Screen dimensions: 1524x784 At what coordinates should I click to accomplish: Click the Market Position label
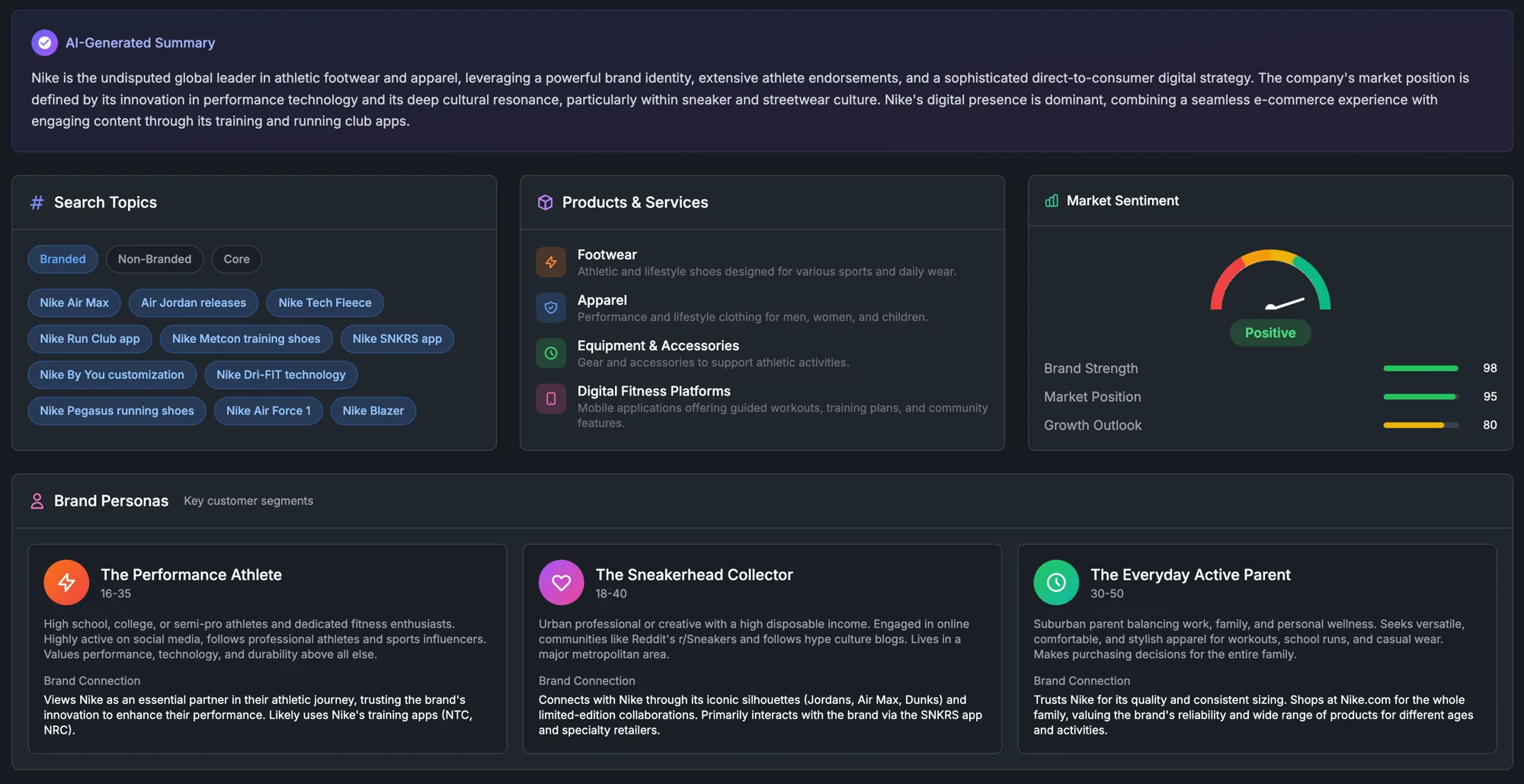(1092, 397)
